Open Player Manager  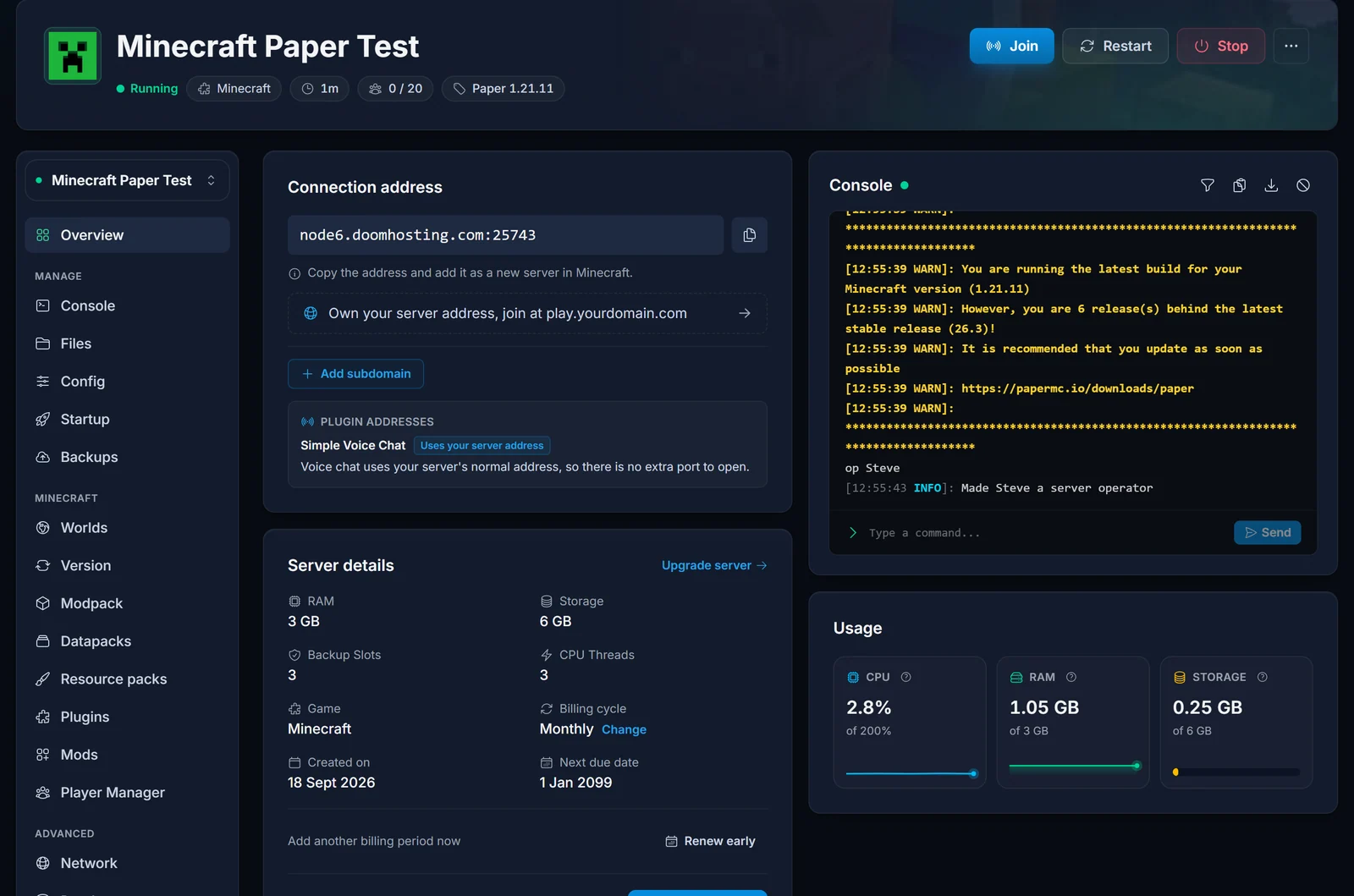click(x=127, y=793)
